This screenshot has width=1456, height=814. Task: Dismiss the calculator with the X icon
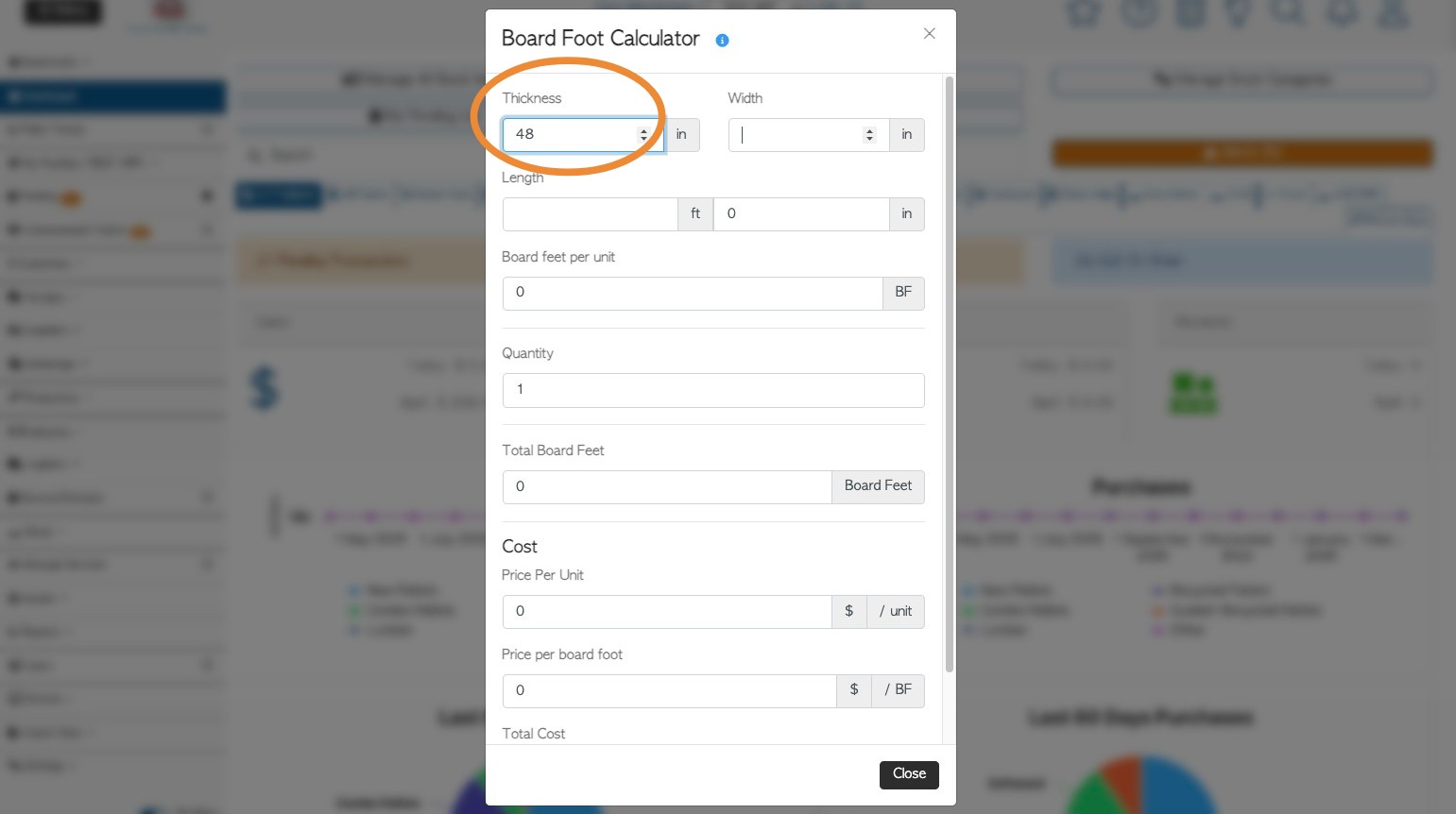coord(929,34)
